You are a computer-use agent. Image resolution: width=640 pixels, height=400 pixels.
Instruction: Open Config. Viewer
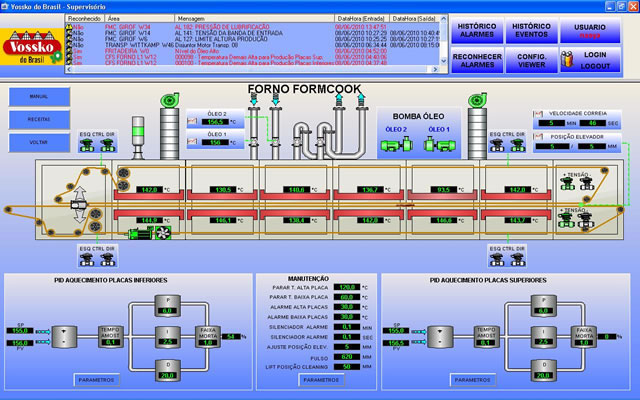(531, 60)
